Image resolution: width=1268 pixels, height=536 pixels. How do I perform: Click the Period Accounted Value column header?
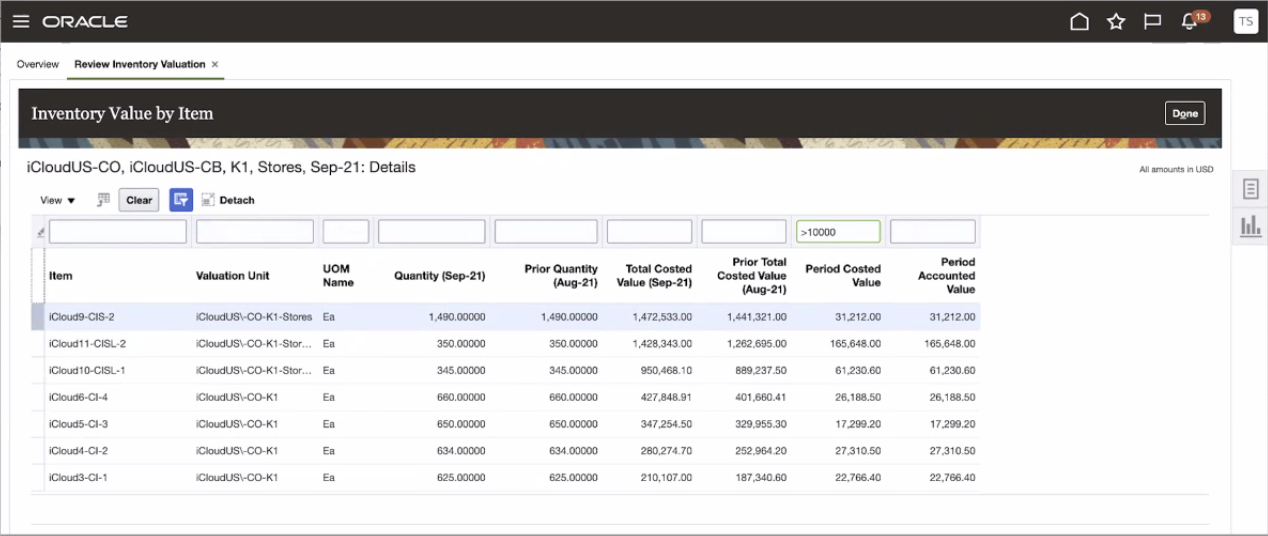point(946,275)
